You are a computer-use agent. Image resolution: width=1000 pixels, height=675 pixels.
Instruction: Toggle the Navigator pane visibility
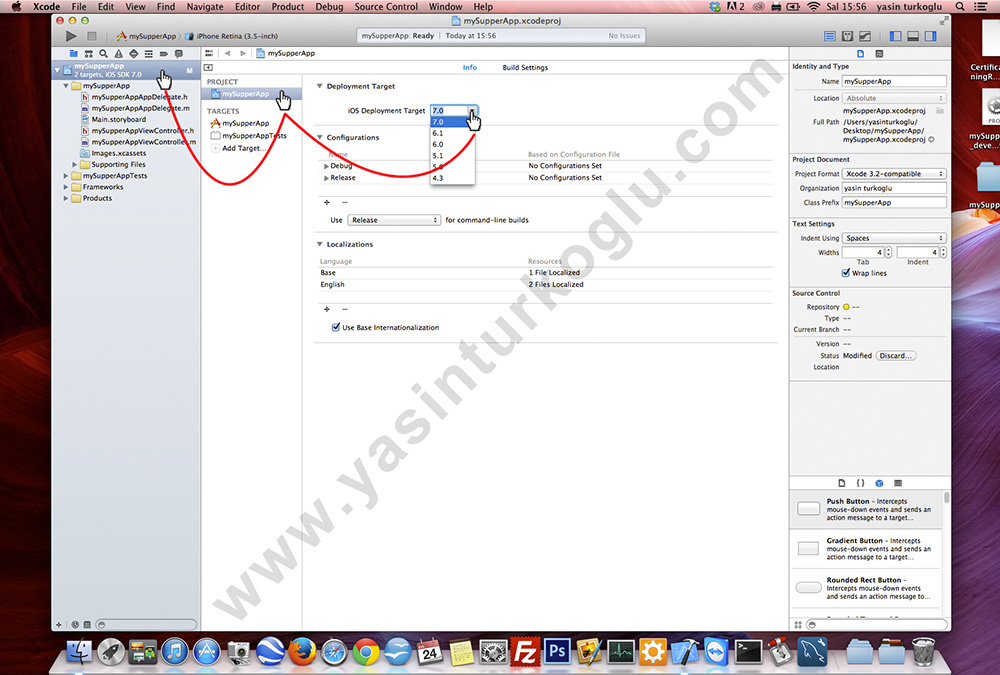coord(895,36)
